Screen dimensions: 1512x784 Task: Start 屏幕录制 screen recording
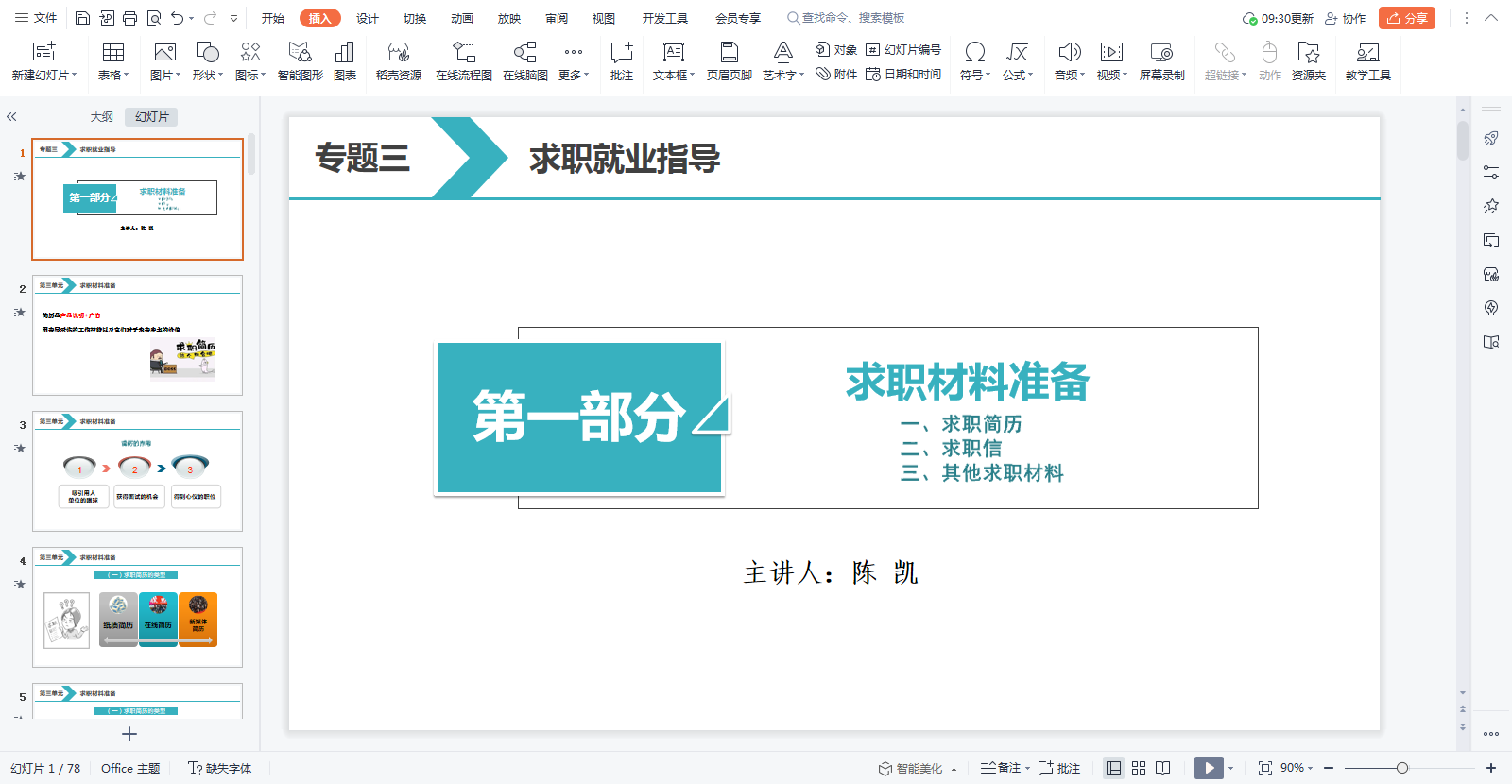1161,53
